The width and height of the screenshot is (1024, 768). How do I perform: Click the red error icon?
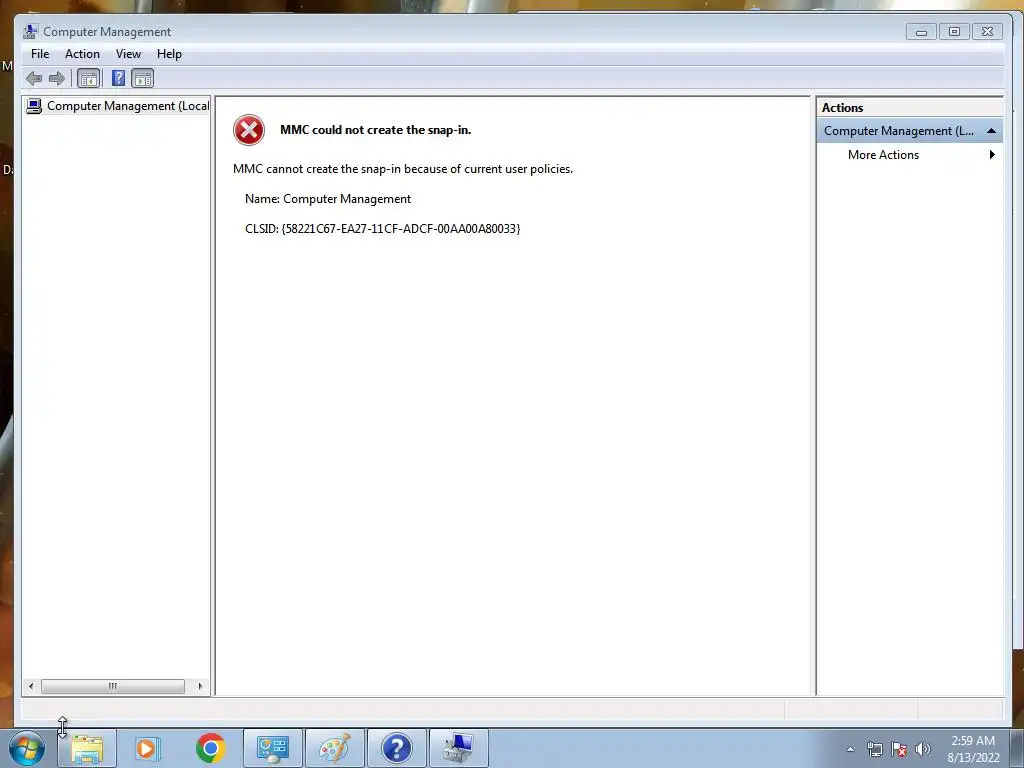coord(249,130)
